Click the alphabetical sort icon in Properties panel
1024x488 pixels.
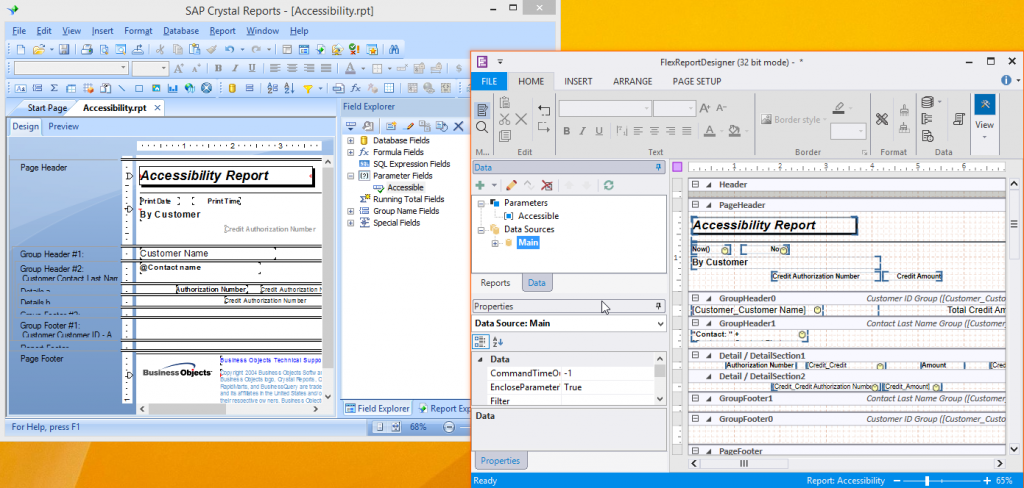pyautogui.click(x=498, y=342)
